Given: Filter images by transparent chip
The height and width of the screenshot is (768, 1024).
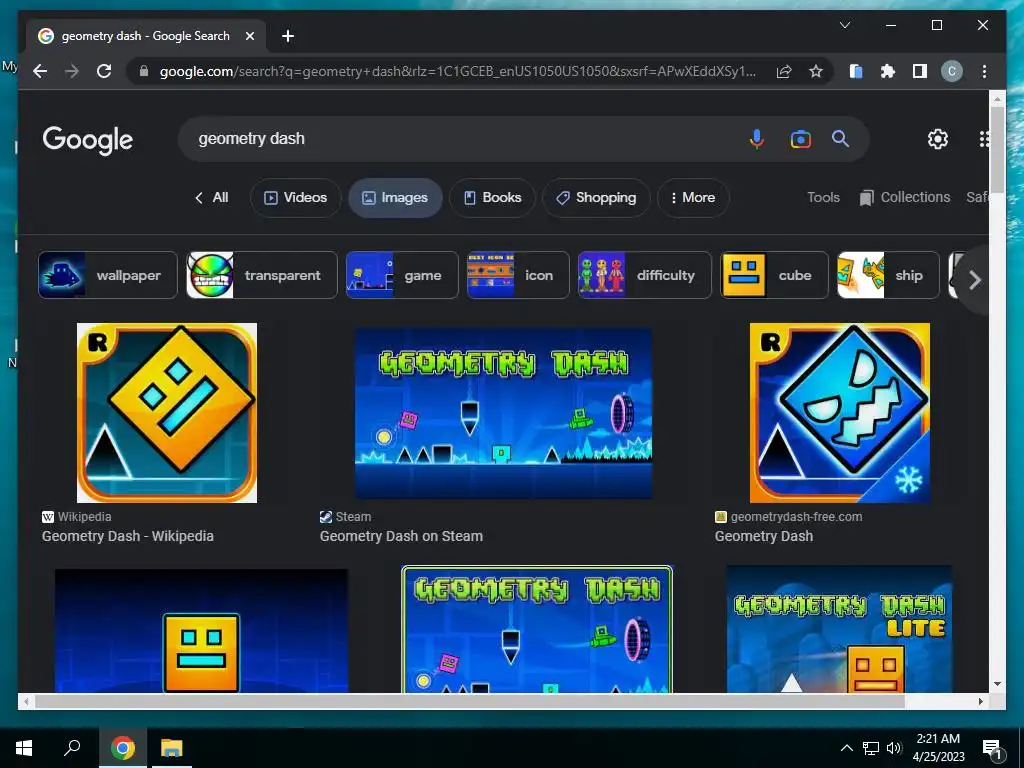Looking at the screenshot, I should pos(261,275).
